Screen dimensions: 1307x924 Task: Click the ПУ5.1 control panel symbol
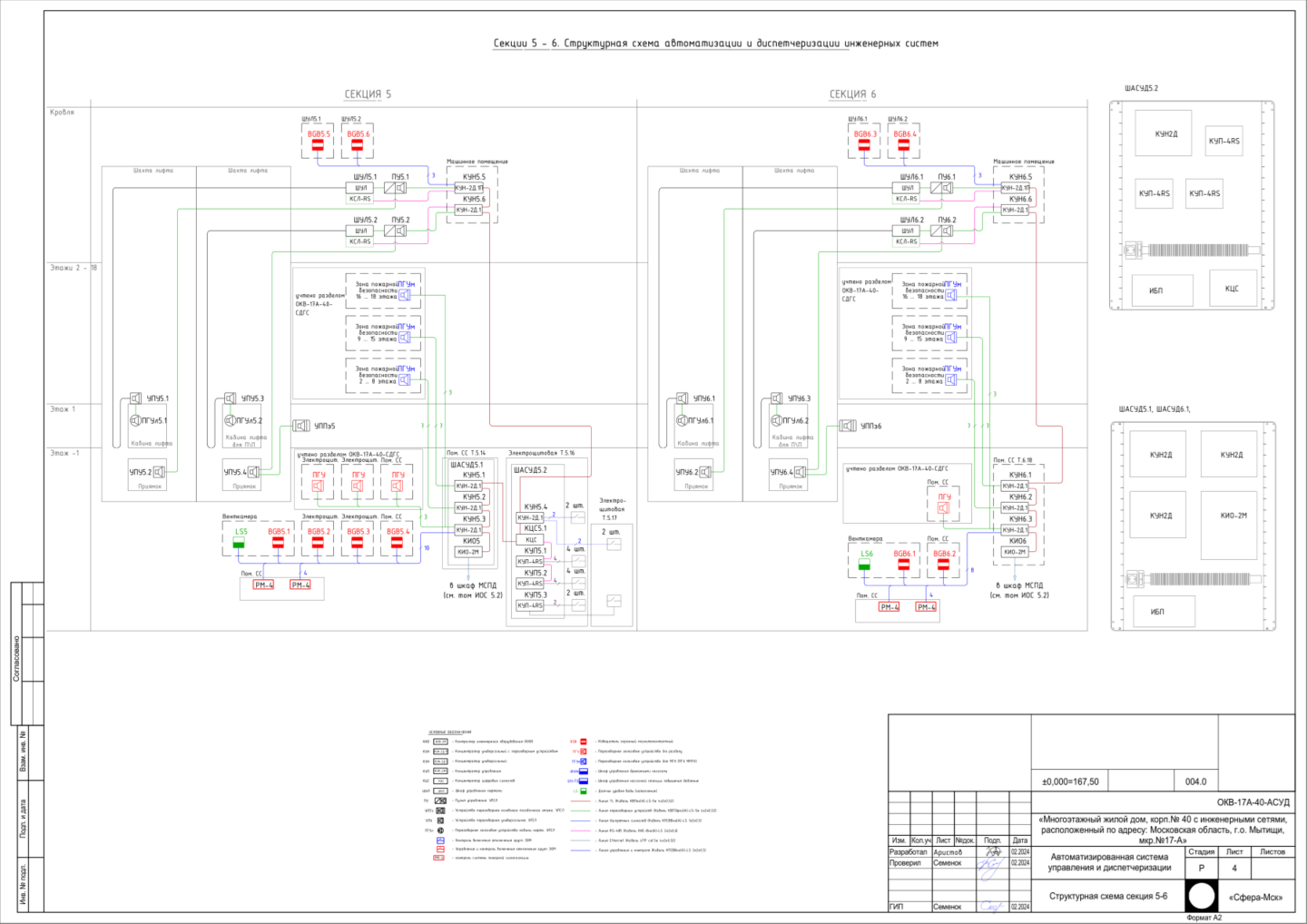395,188
